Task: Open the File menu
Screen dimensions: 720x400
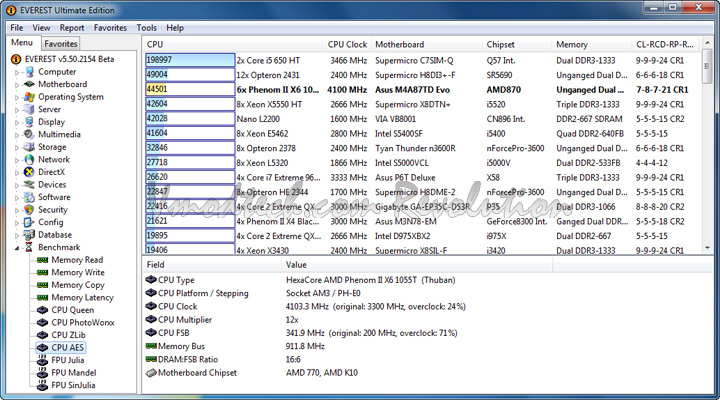Action: [x=17, y=28]
